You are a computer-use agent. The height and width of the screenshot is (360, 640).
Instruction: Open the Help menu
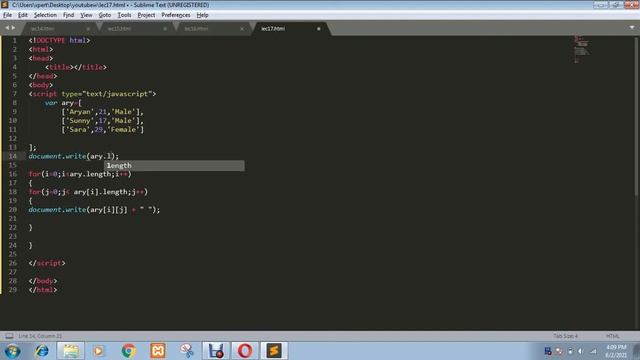pos(202,15)
